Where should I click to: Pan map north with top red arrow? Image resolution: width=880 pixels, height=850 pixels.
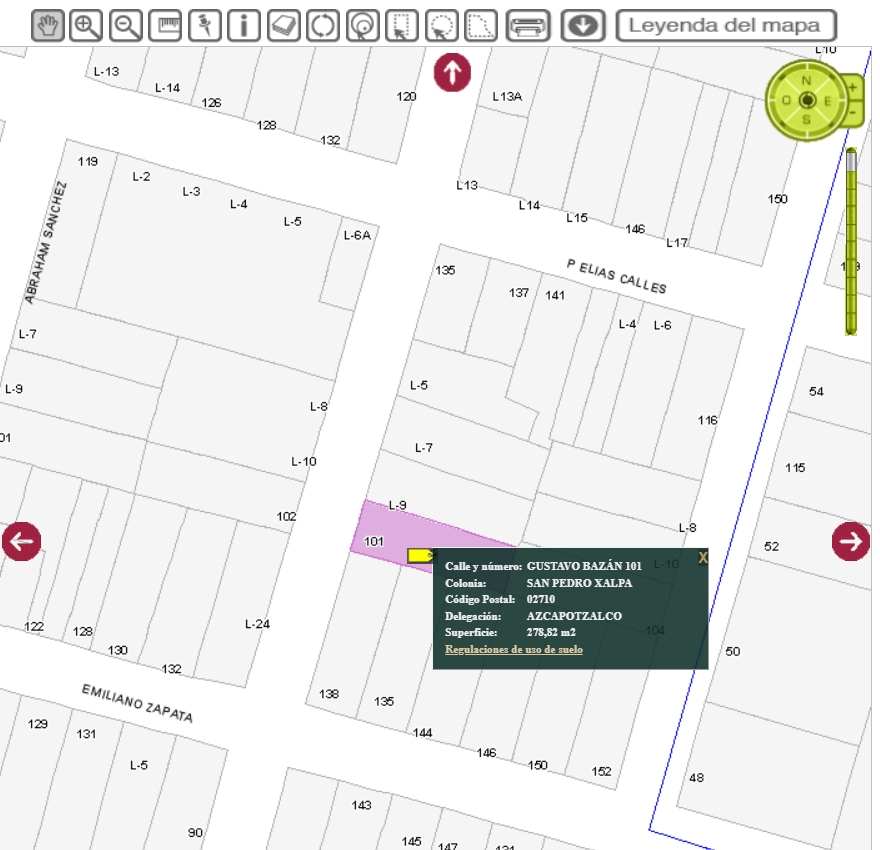(x=452, y=72)
